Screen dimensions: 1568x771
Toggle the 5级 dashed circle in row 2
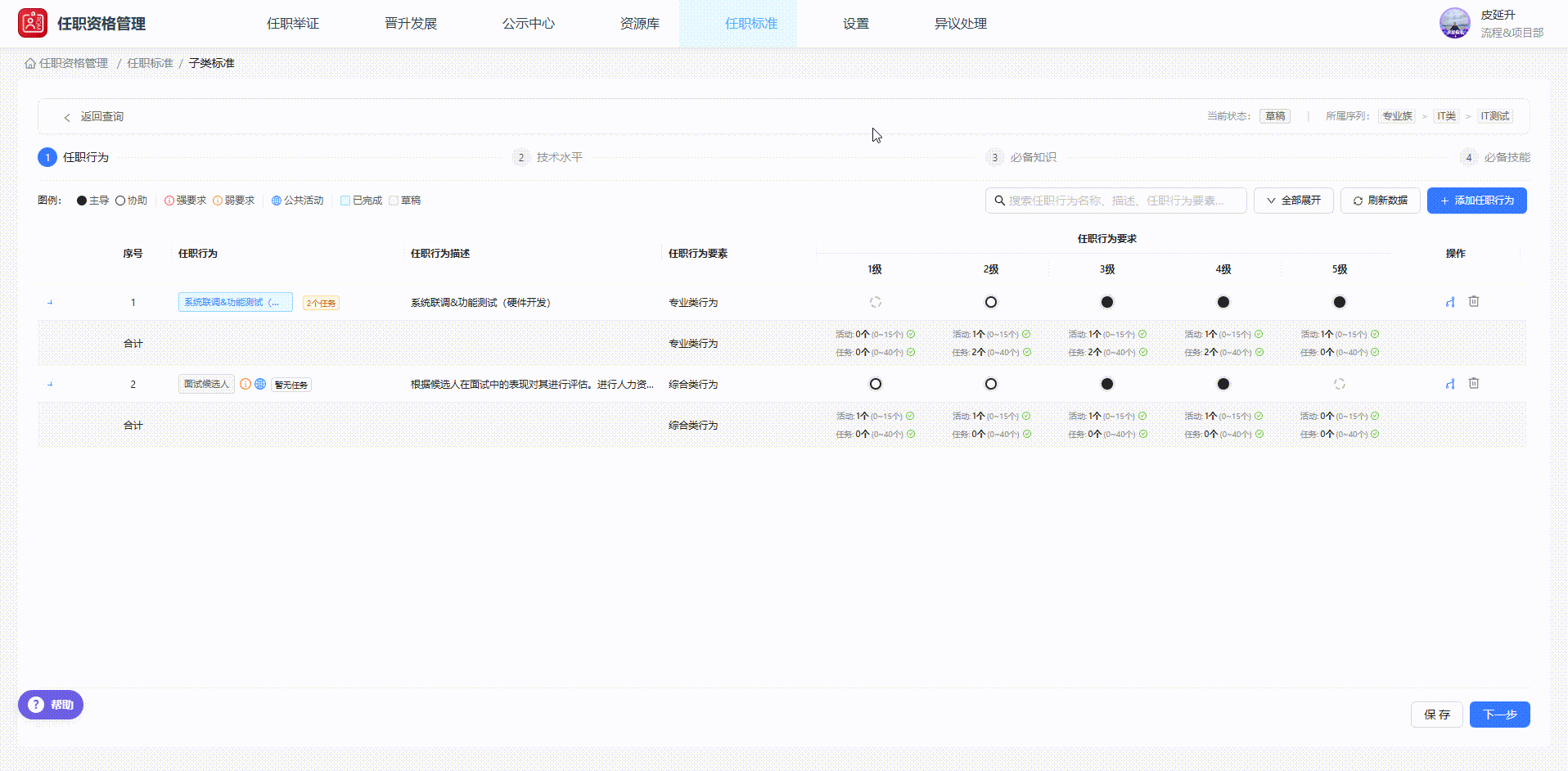coord(1339,384)
